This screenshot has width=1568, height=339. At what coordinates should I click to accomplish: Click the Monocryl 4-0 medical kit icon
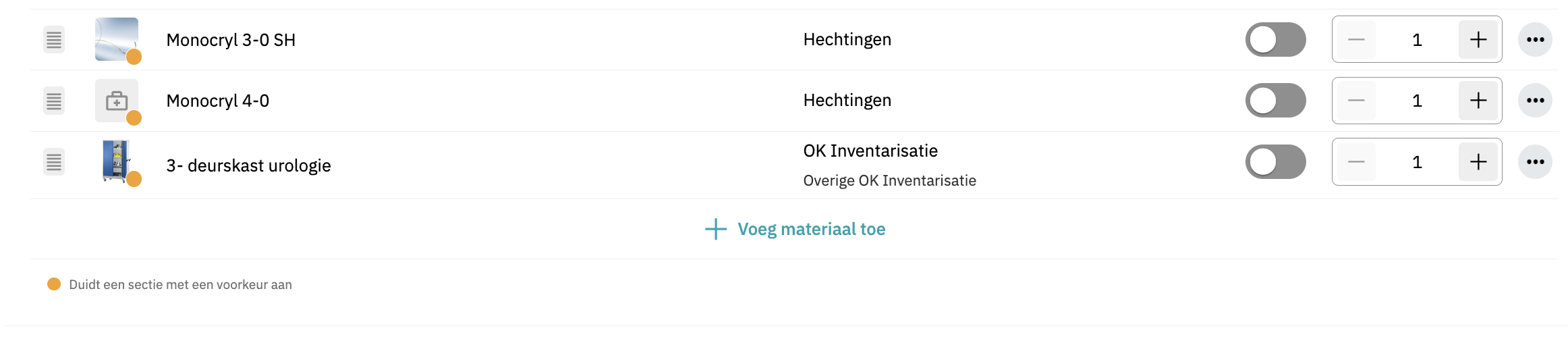(x=116, y=101)
